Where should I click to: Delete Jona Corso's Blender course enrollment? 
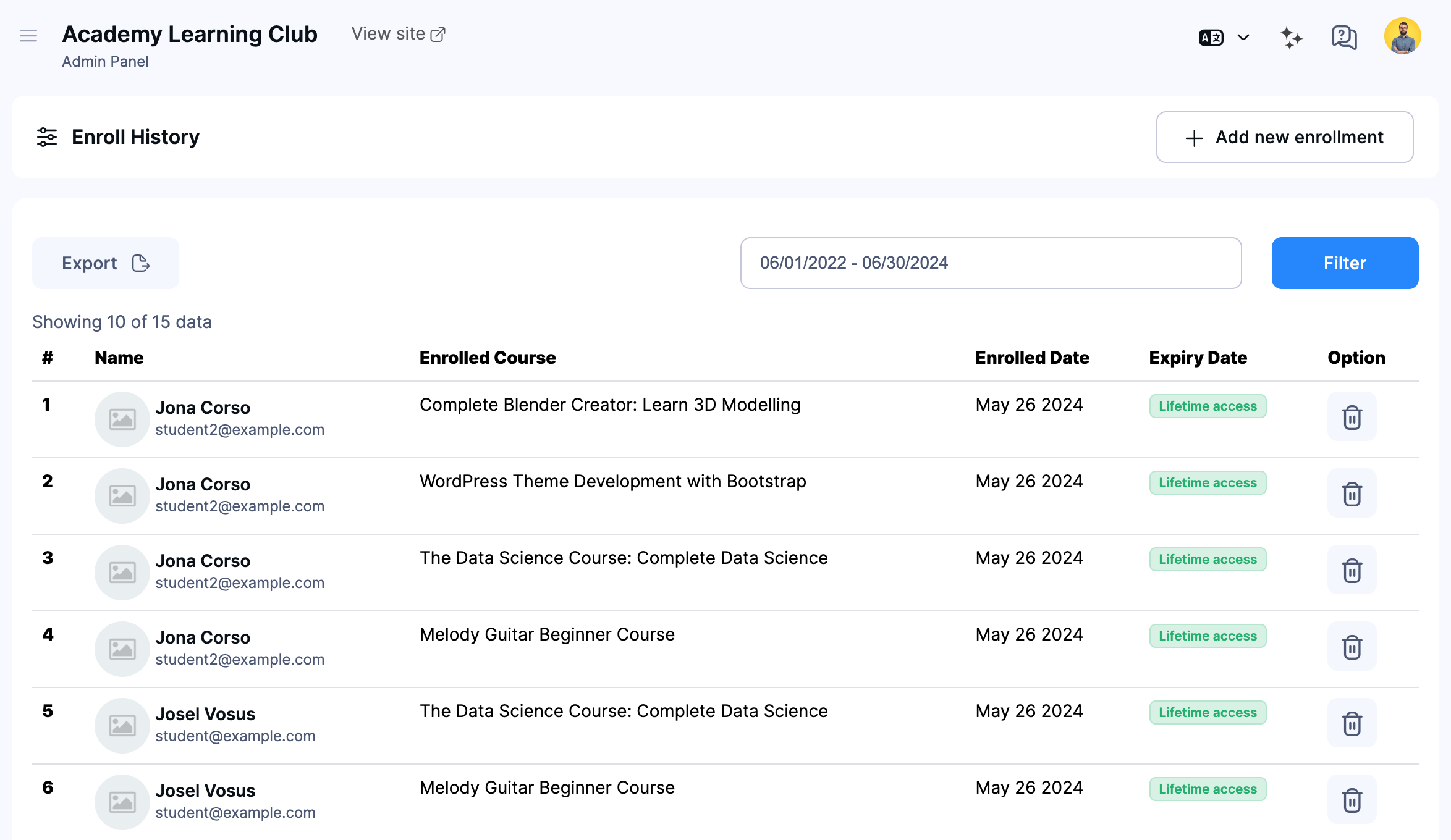coord(1352,417)
